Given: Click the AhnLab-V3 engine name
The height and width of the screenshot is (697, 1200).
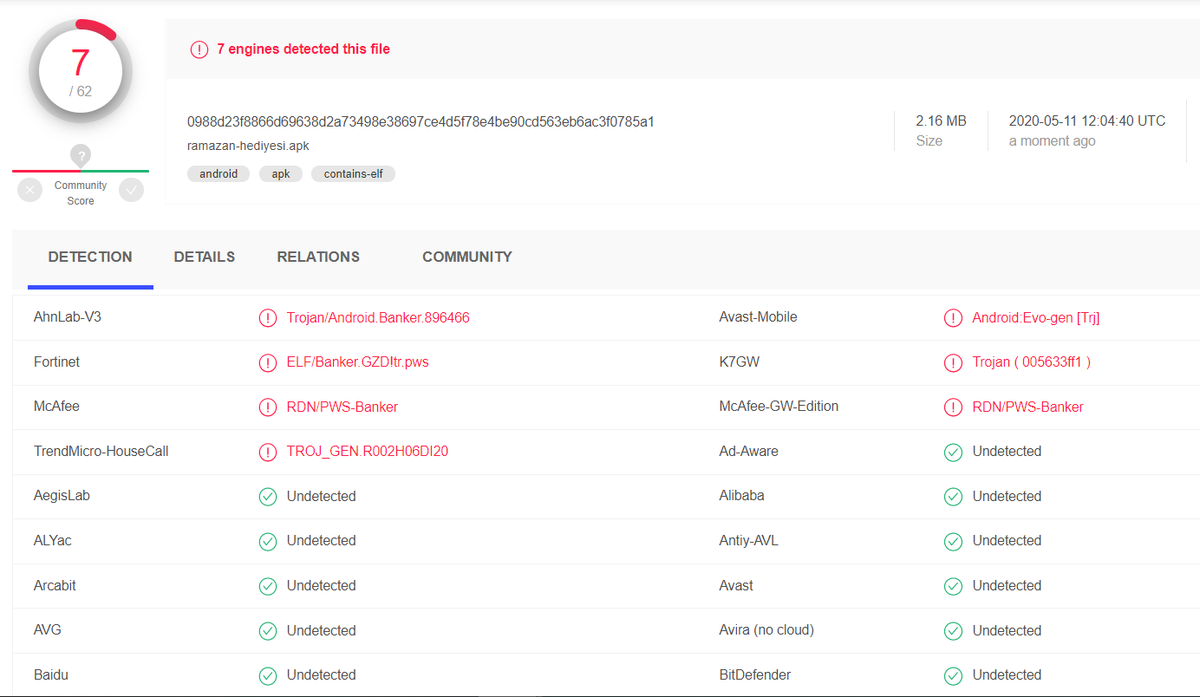Looking at the screenshot, I should (x=67, y=317).
